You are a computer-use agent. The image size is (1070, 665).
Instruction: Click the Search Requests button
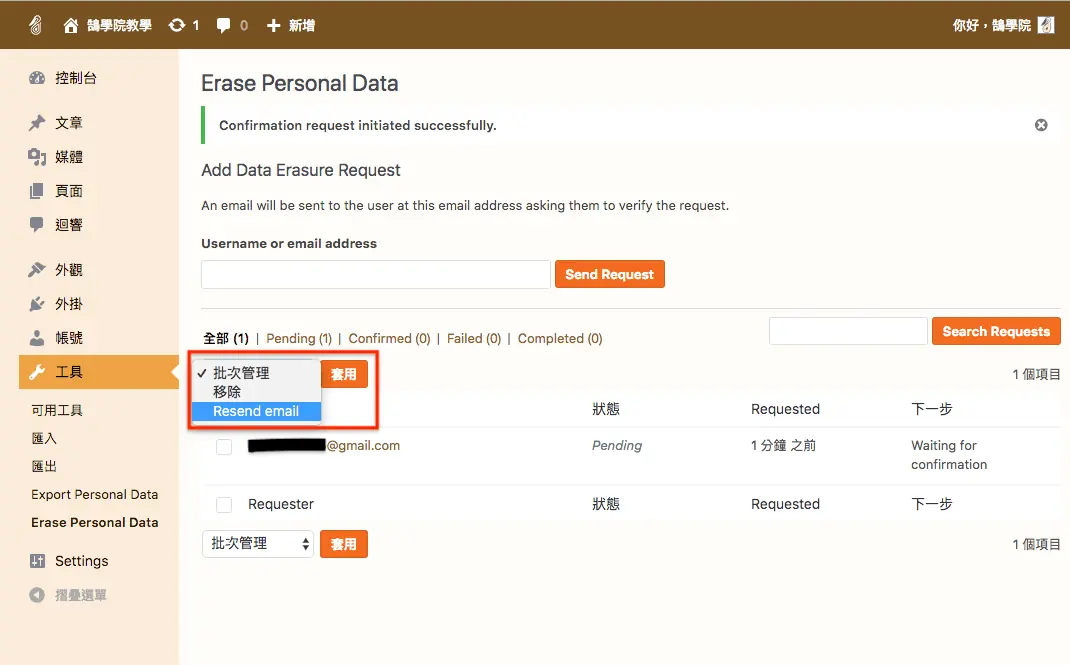[996, 331]
